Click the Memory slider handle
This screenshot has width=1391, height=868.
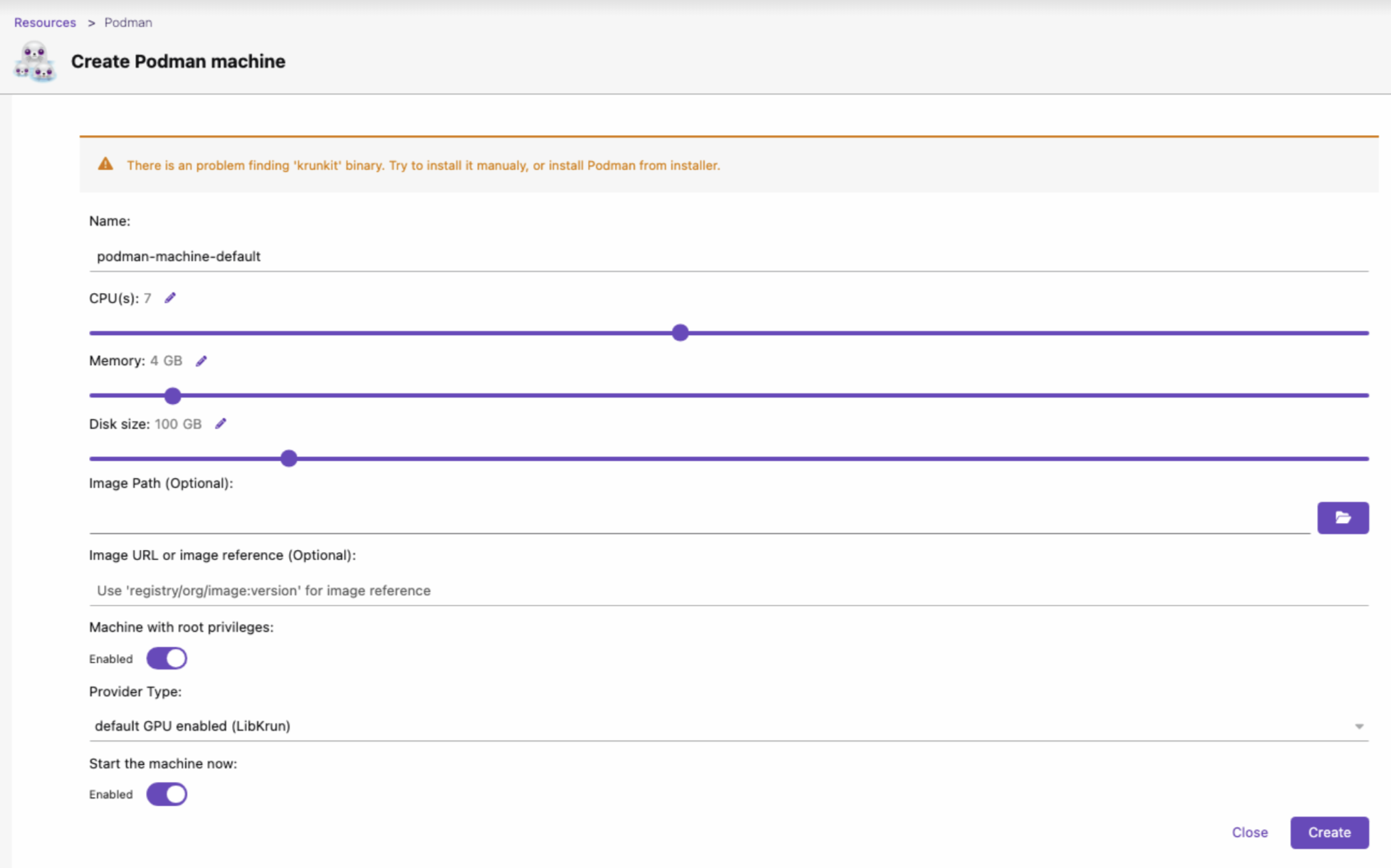172,396
